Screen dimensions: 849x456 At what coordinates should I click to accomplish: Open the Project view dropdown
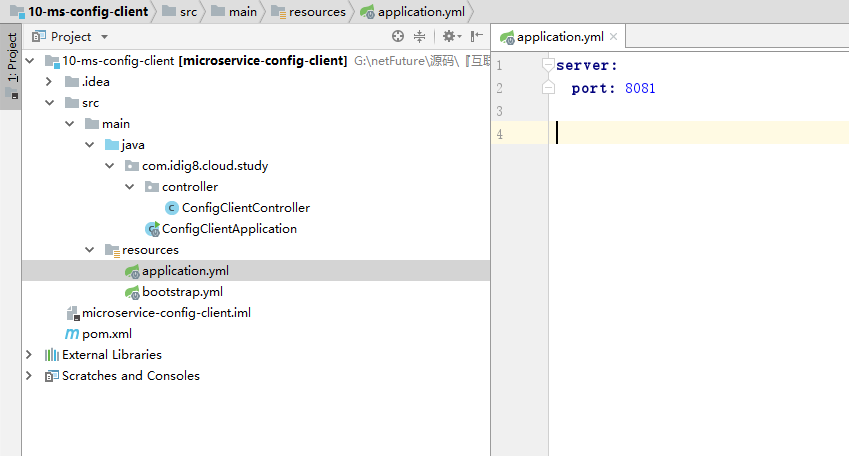(x=105, y=37)
